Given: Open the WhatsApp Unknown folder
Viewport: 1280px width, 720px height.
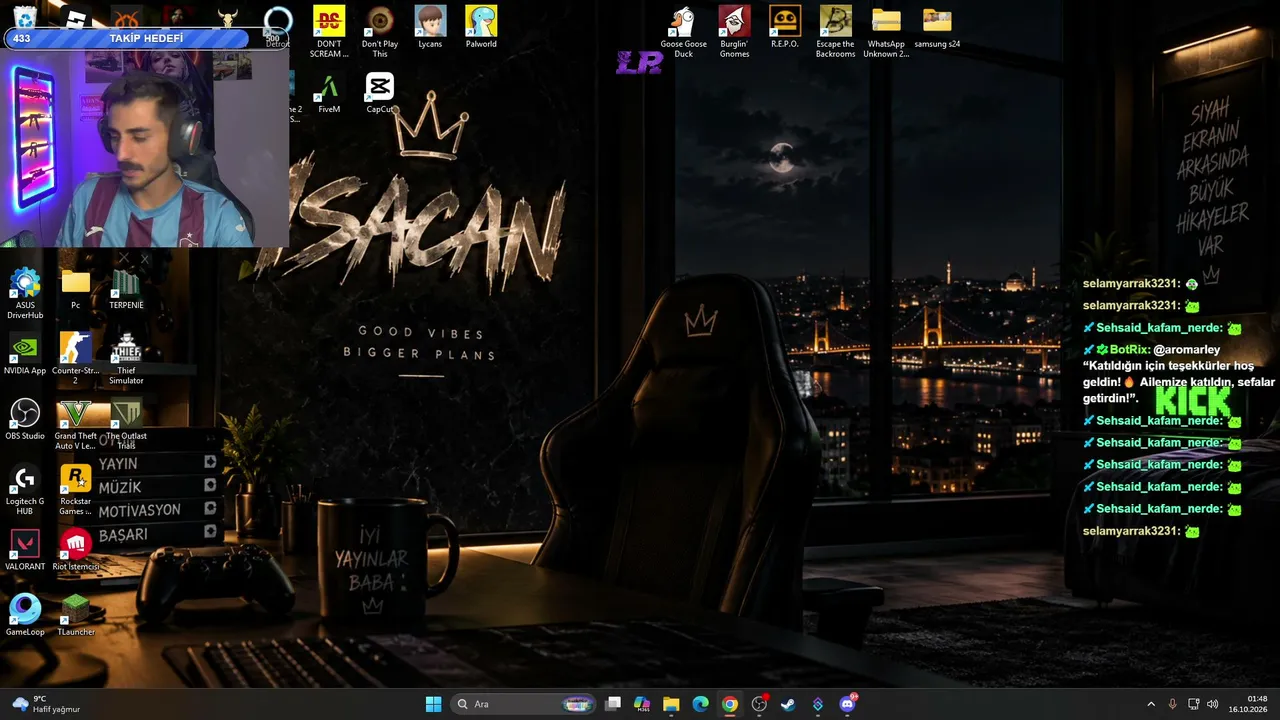Looking at the screenshot, I should (886, 31).
